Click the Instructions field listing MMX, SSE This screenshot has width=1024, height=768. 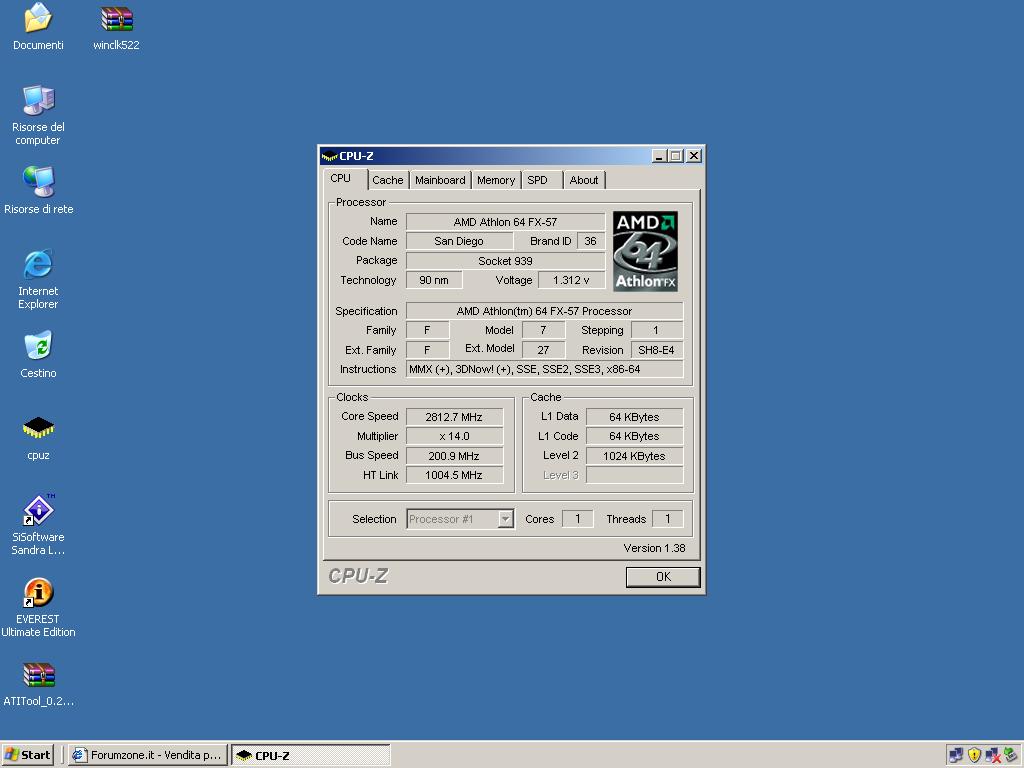point(545,369)
